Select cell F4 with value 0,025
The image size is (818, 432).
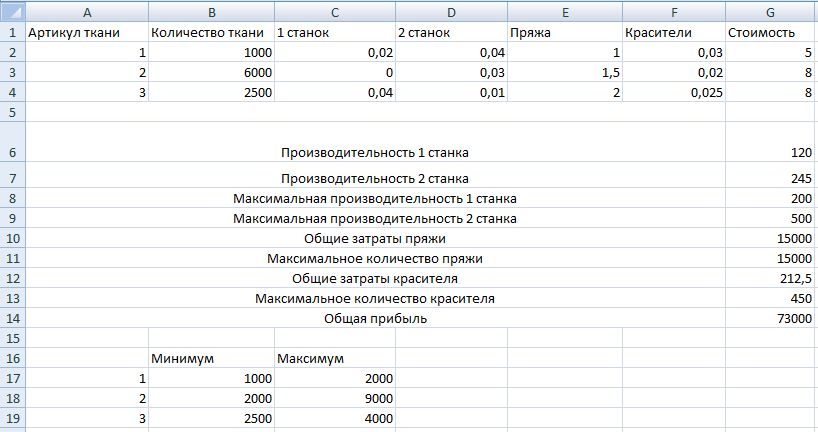point(674,92)
